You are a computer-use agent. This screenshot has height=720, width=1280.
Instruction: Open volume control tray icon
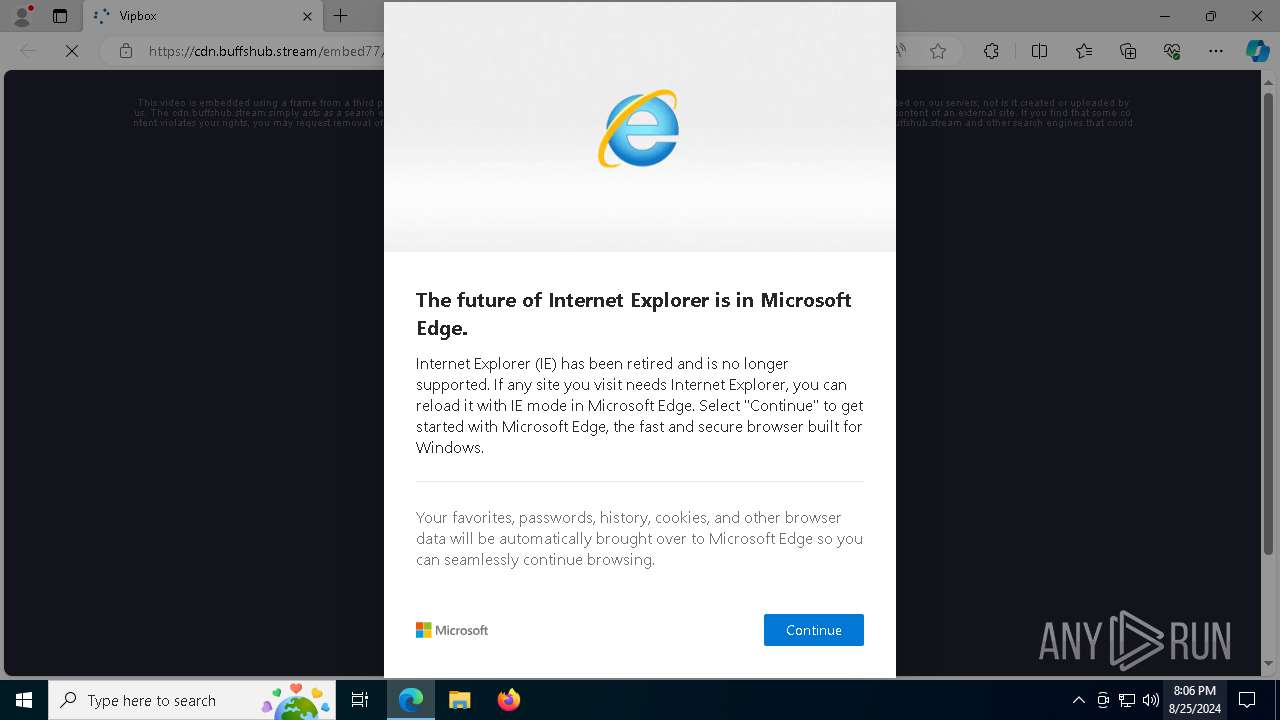1150,700
